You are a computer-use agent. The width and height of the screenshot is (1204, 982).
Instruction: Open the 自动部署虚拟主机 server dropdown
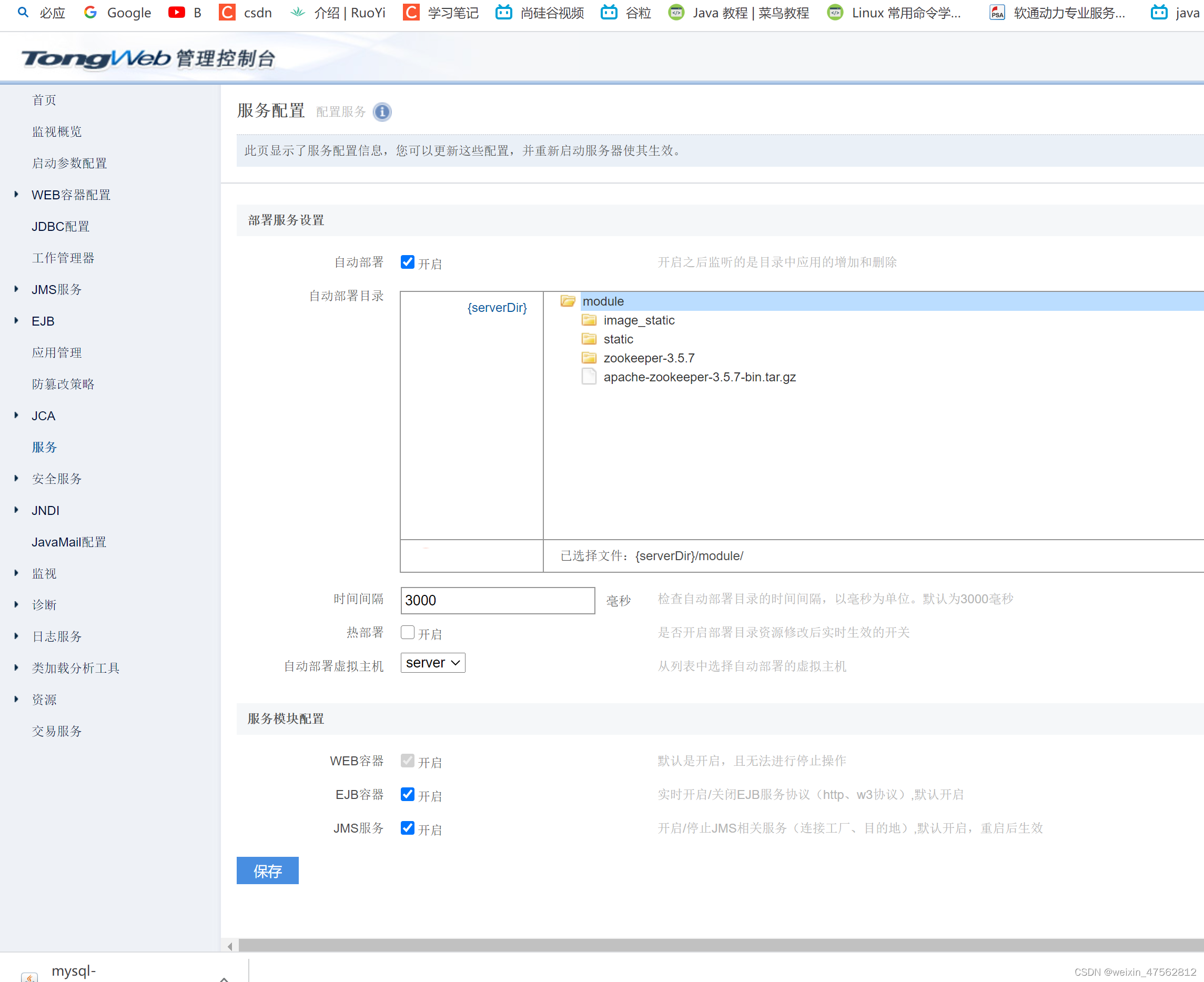point(432,663)
